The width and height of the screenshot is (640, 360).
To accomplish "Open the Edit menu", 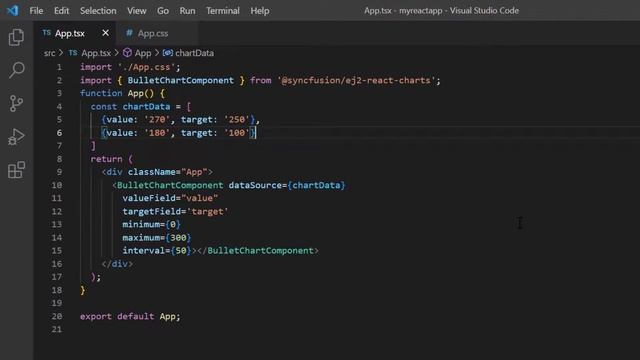I will [x=61, y=11].
